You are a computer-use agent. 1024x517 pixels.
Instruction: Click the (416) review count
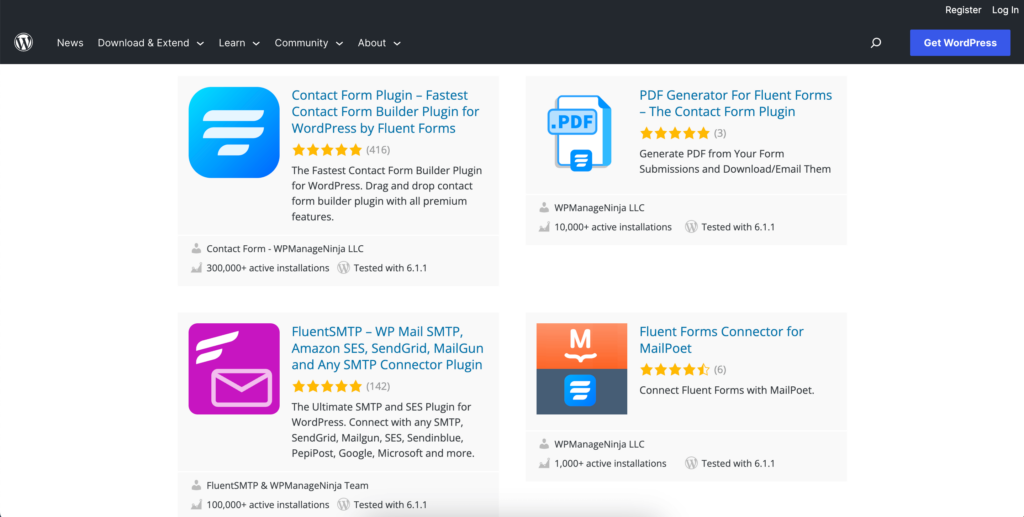[378, 150]
